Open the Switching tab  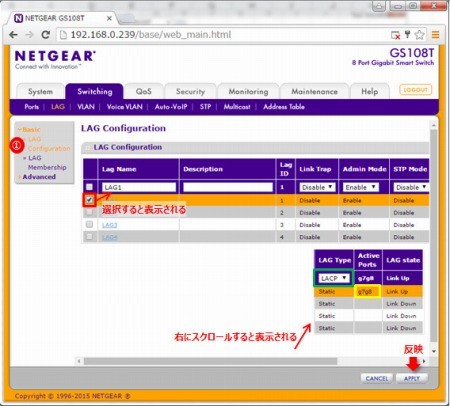pos(95,91)
